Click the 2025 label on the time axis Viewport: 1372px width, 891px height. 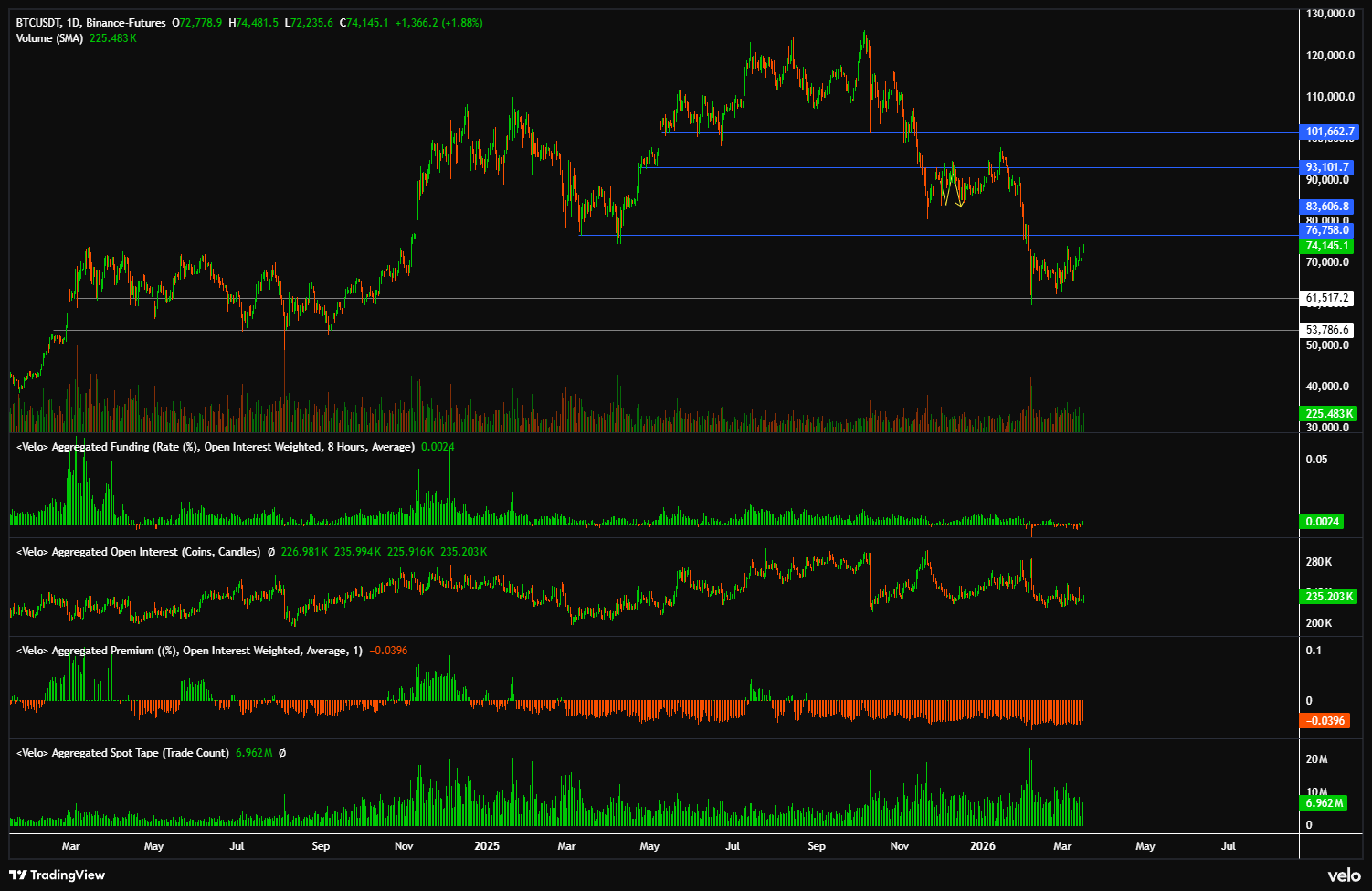point(487,846)
